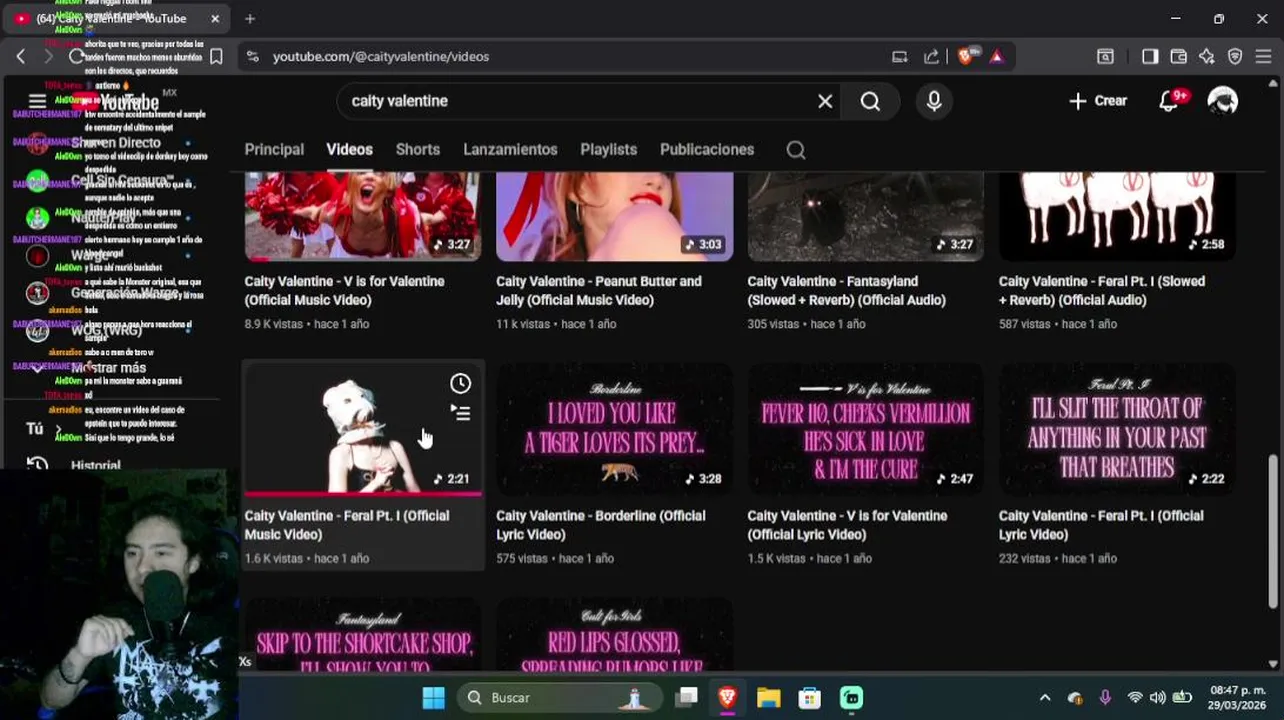Click 'I'll slit the throat' thumbnail
The image size is (1284, 720).
coord(1117,429)
